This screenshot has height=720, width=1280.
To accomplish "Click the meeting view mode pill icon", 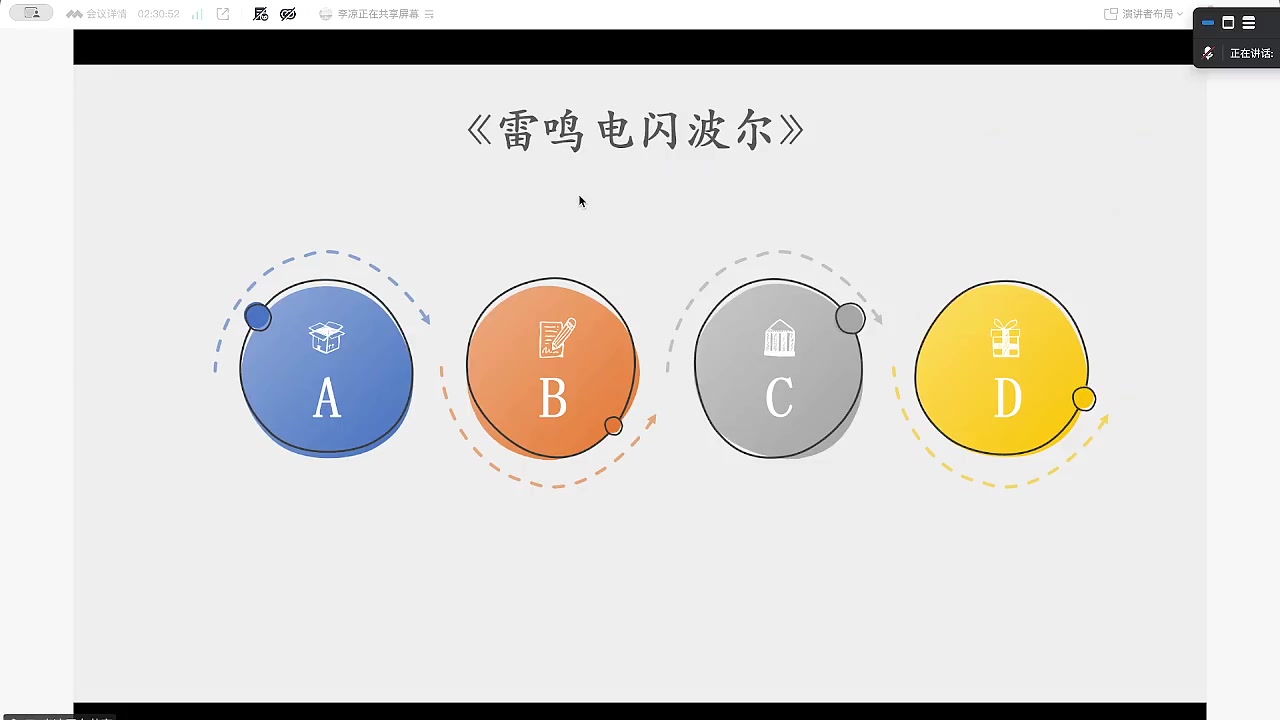I will pyautogui.click(x=31, y=13).
